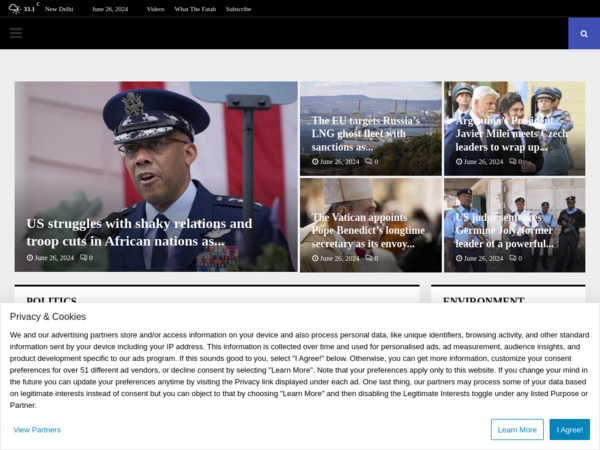Click the Privacy & Cookies heading
The image size is (600, 450).
click(48, 316)
